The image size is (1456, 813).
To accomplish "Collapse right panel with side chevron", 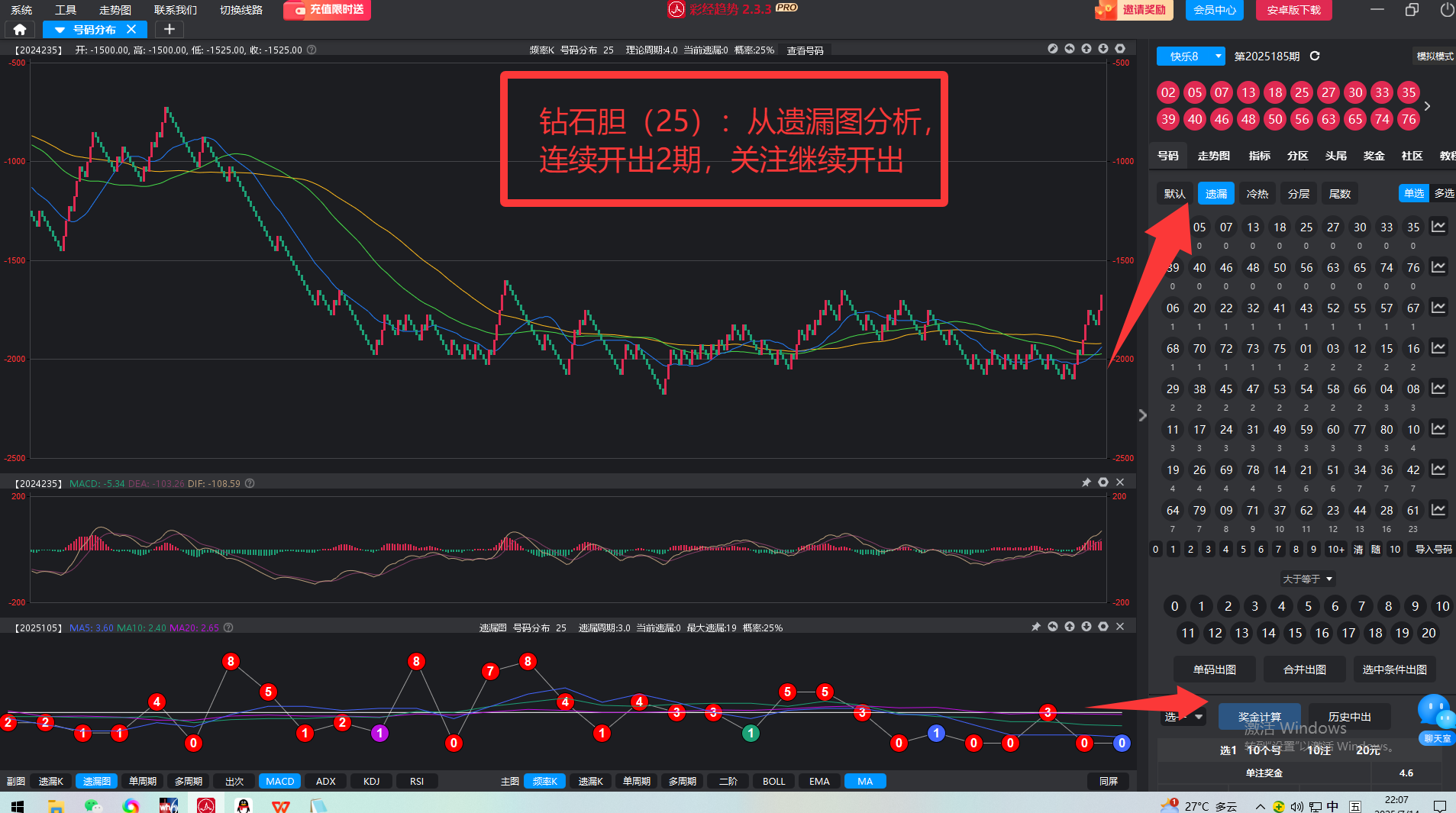I will pyautogui.click(x=1142, y=415).
